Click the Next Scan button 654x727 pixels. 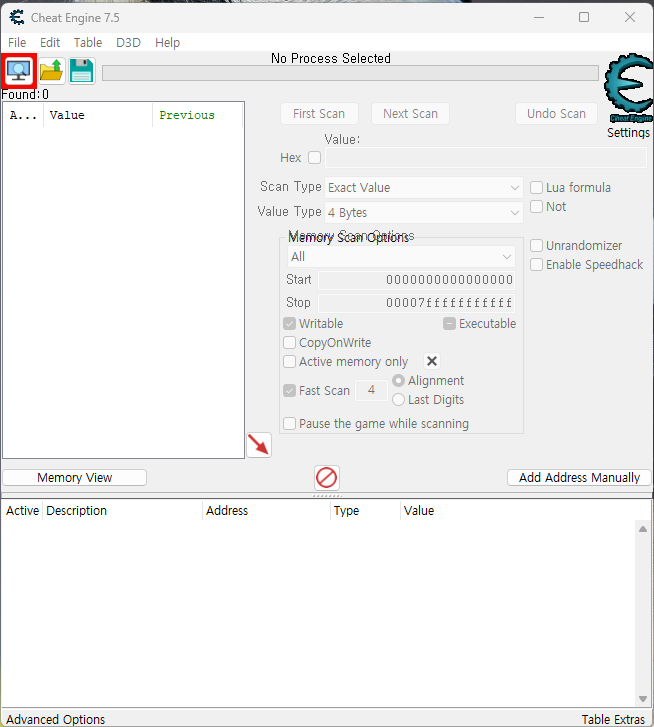pyautogui.click(x=410, y=114)
